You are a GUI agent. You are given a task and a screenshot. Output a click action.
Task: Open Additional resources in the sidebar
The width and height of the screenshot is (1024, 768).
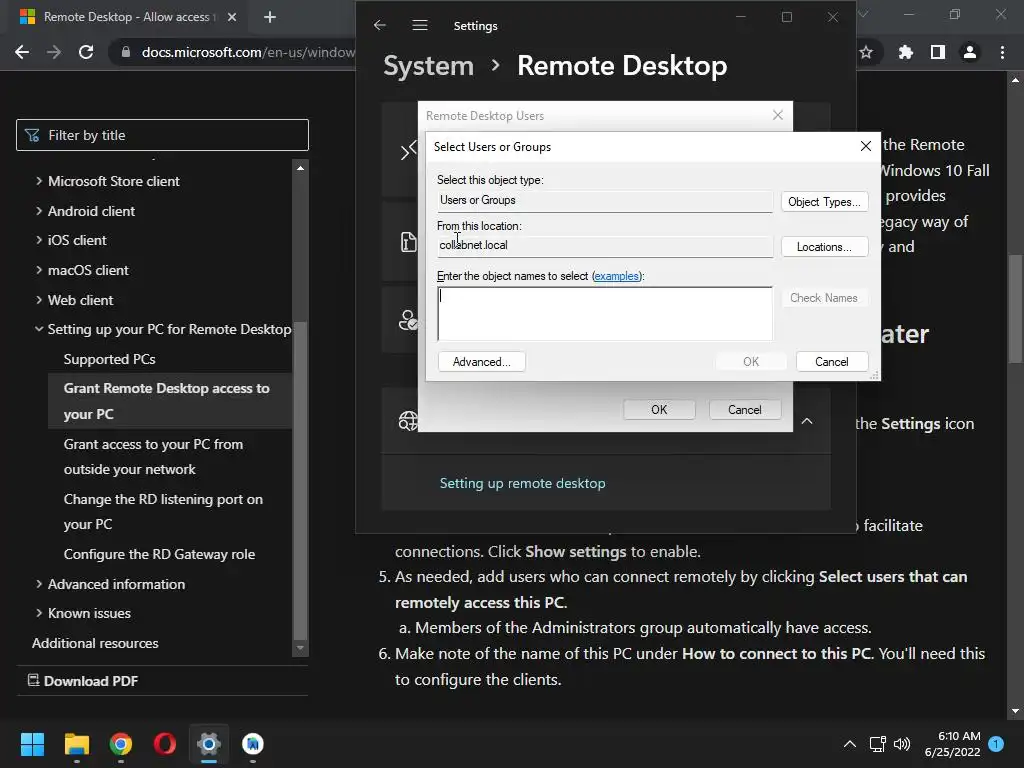95,643
